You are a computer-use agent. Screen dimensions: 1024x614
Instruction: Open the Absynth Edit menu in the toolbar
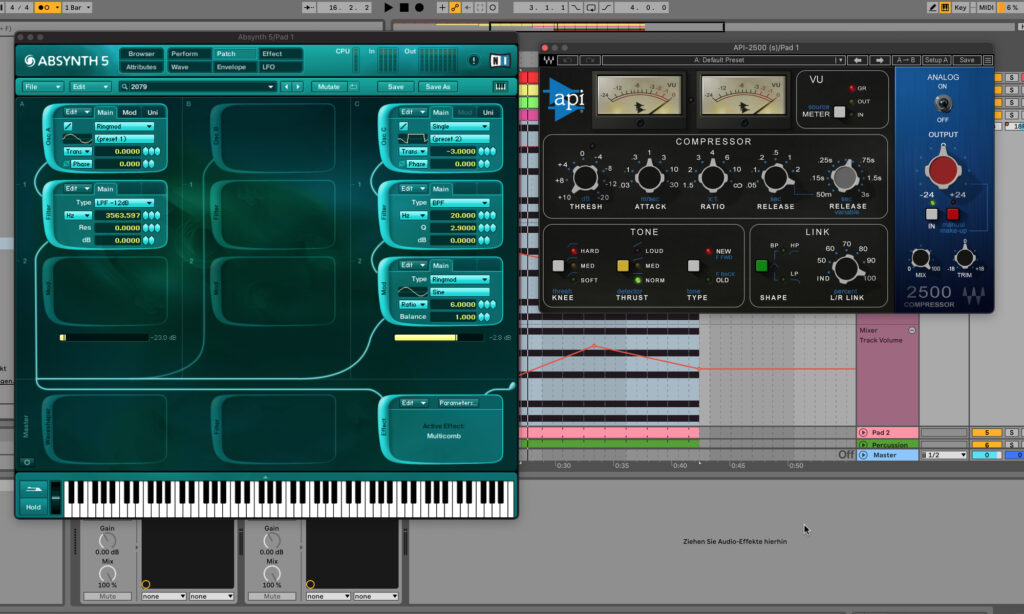click(89, 86)
